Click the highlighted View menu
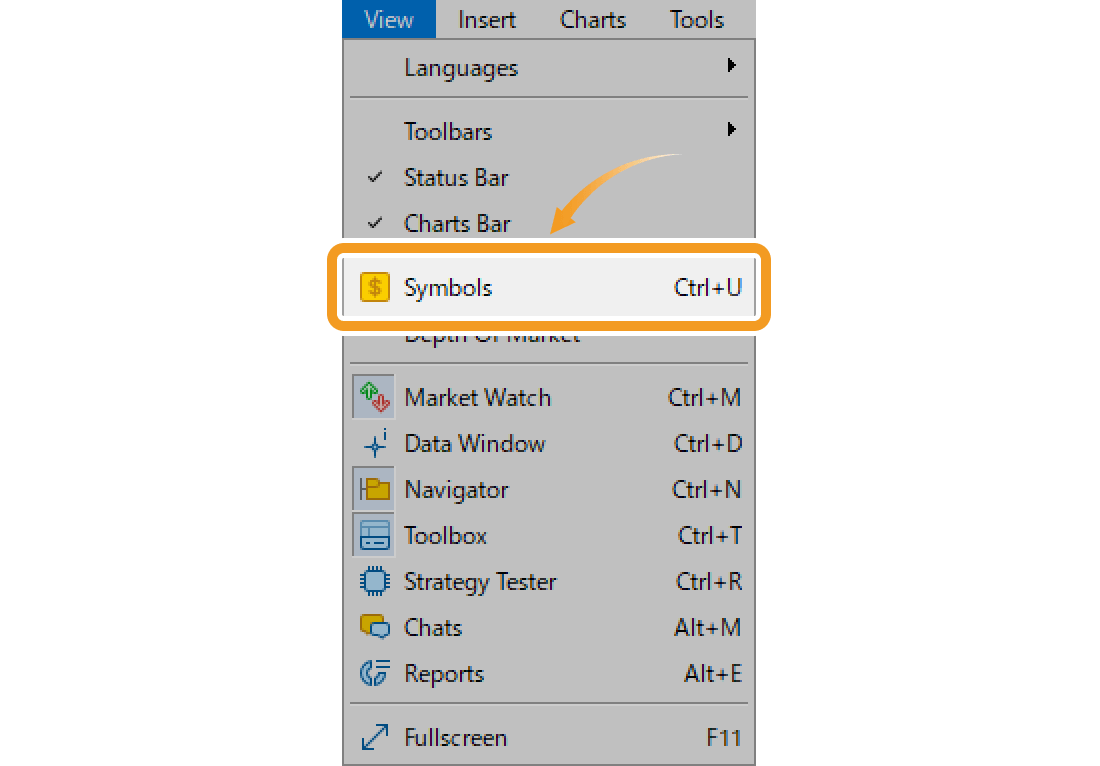 tap(389, 19)
